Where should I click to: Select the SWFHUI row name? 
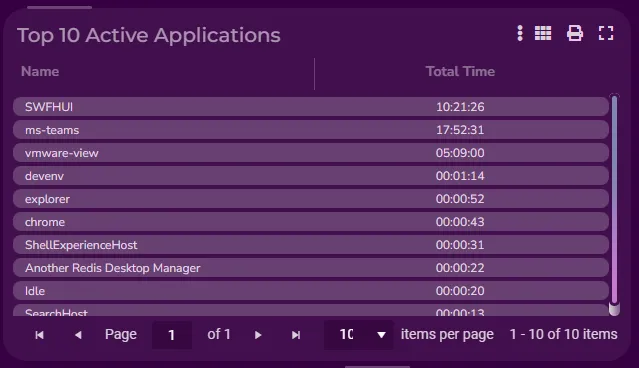tap(49, 107)
